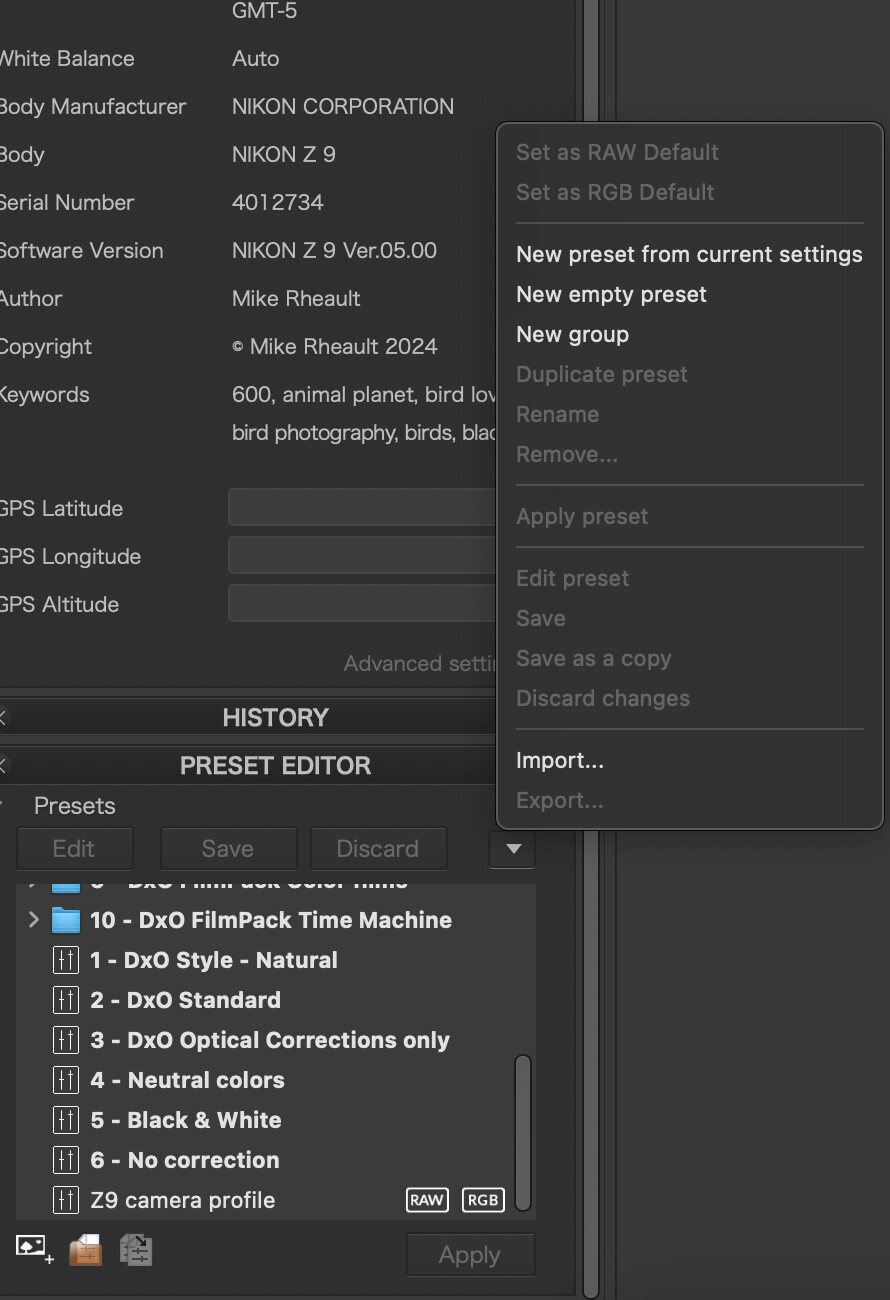
Task: Select Rename in the context menu
Action: tap(557, 414)
